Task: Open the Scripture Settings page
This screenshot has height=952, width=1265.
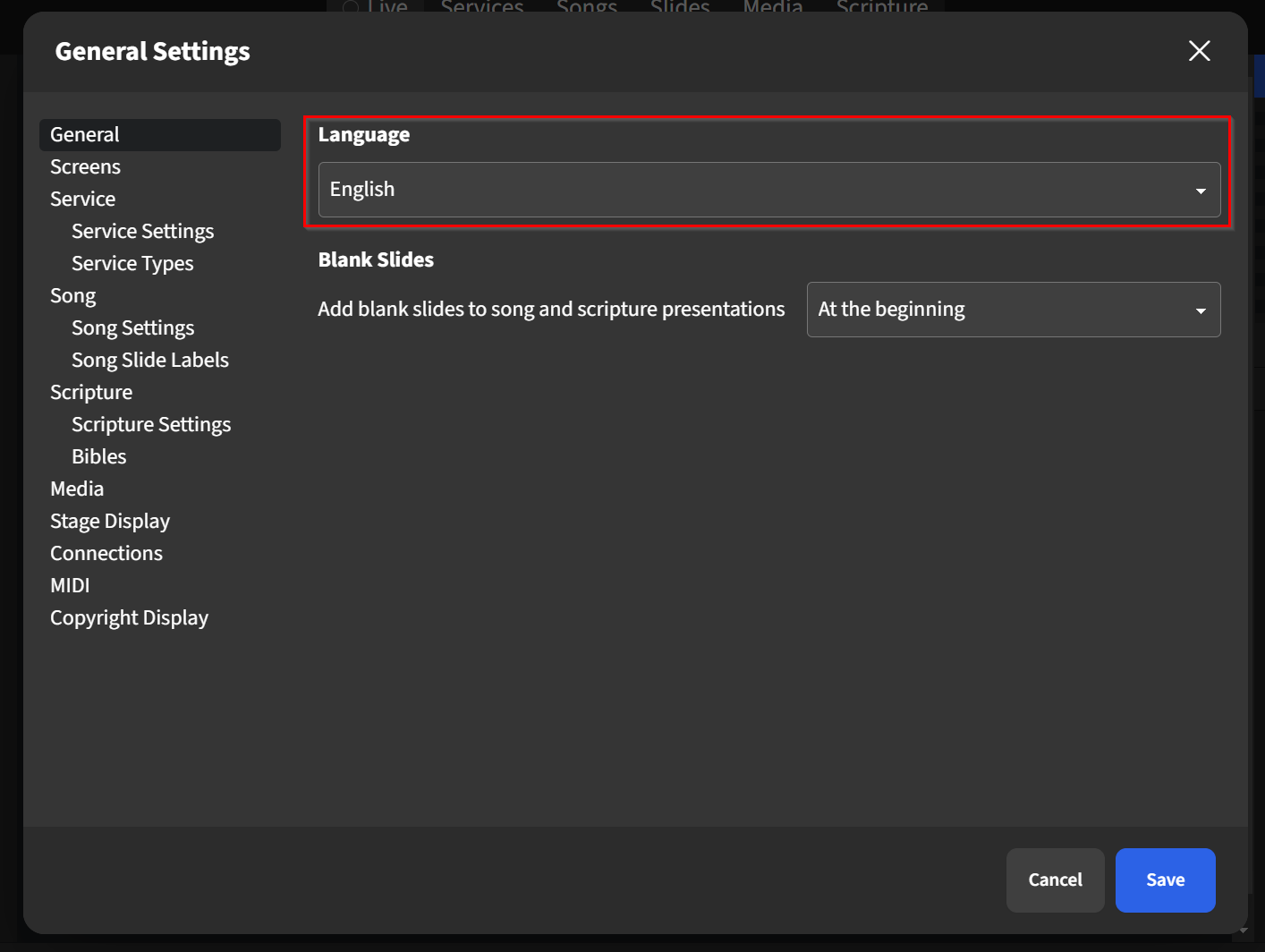Action: point(151,424)
